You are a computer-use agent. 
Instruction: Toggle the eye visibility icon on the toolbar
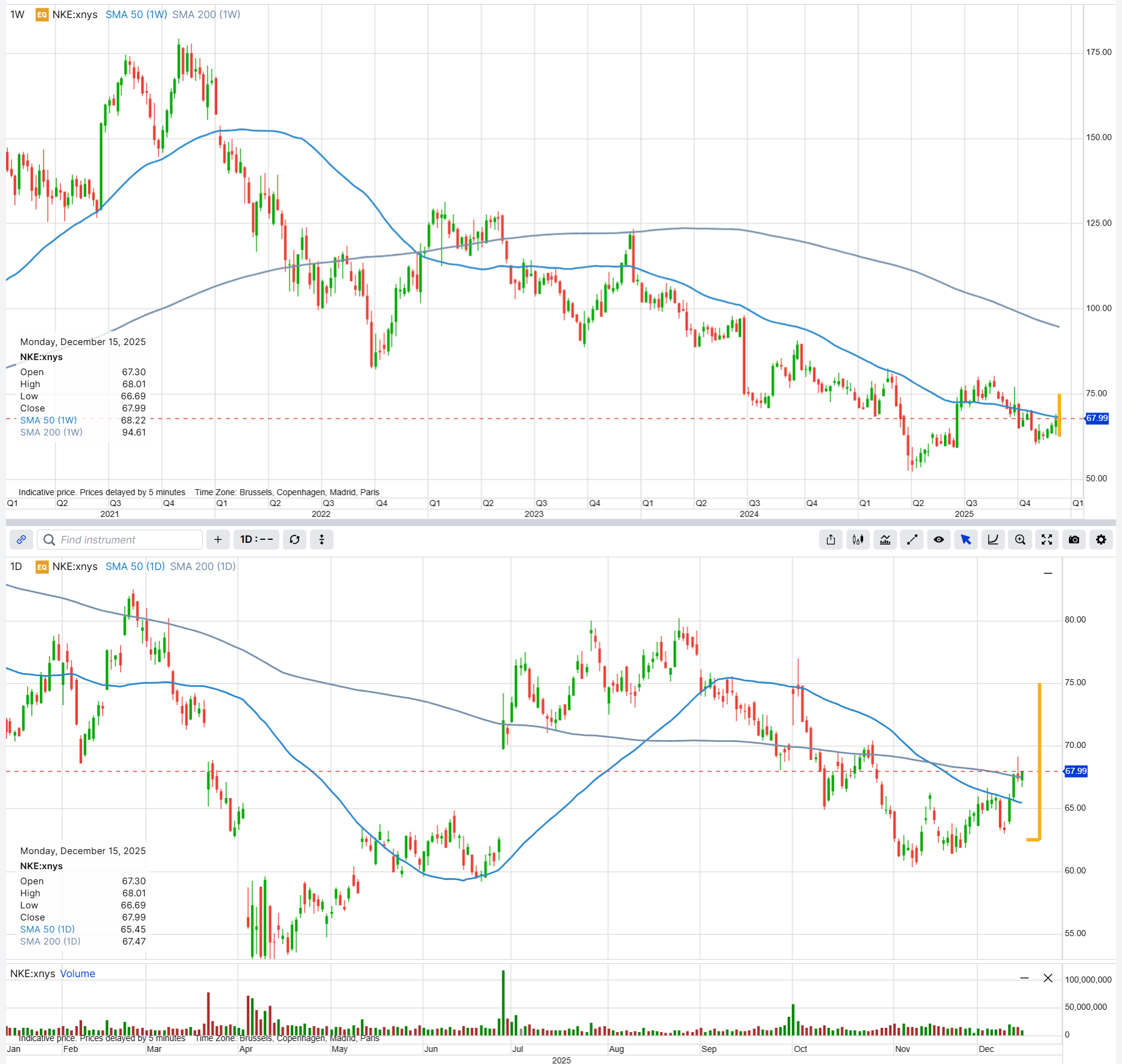coord(939,540)
